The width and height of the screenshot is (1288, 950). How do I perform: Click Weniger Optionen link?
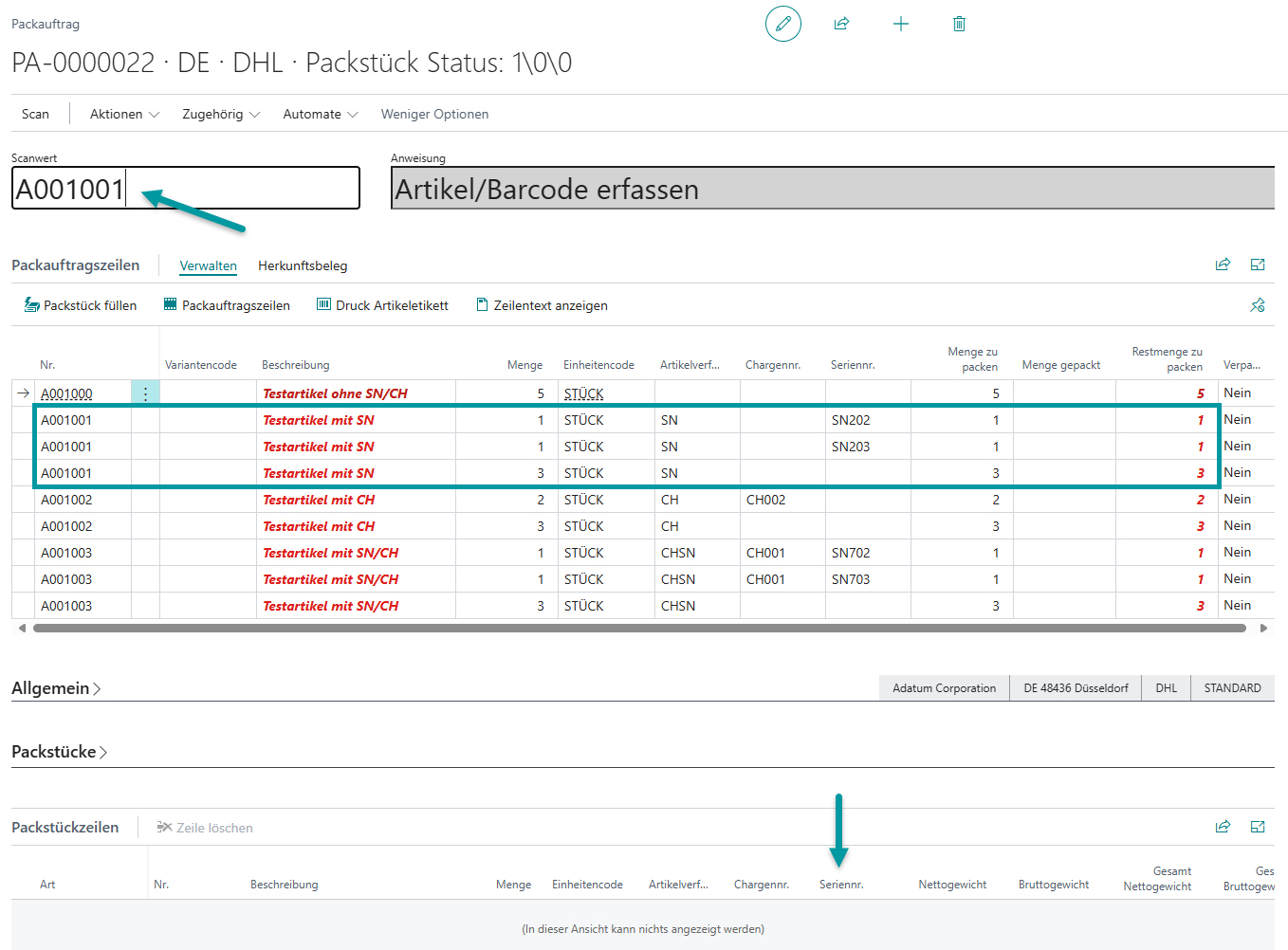[434, 114]
